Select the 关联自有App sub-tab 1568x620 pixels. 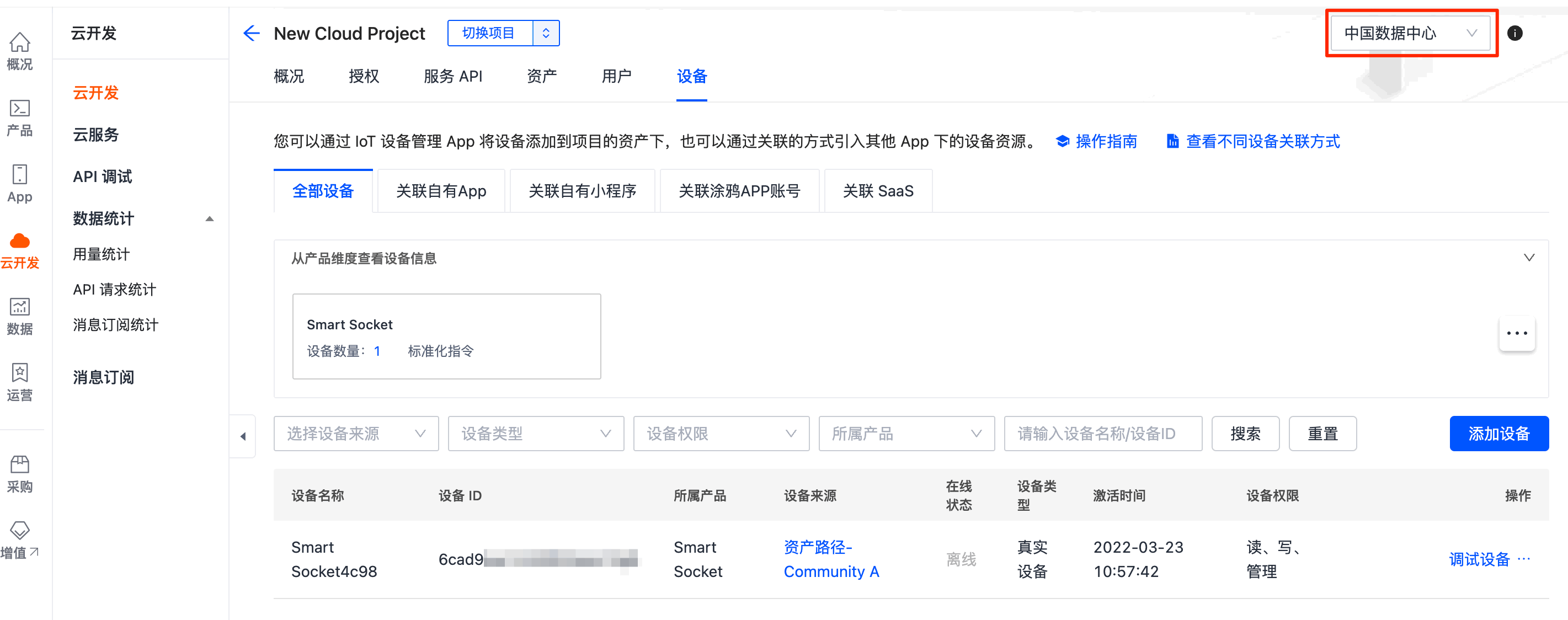(441, 191)
